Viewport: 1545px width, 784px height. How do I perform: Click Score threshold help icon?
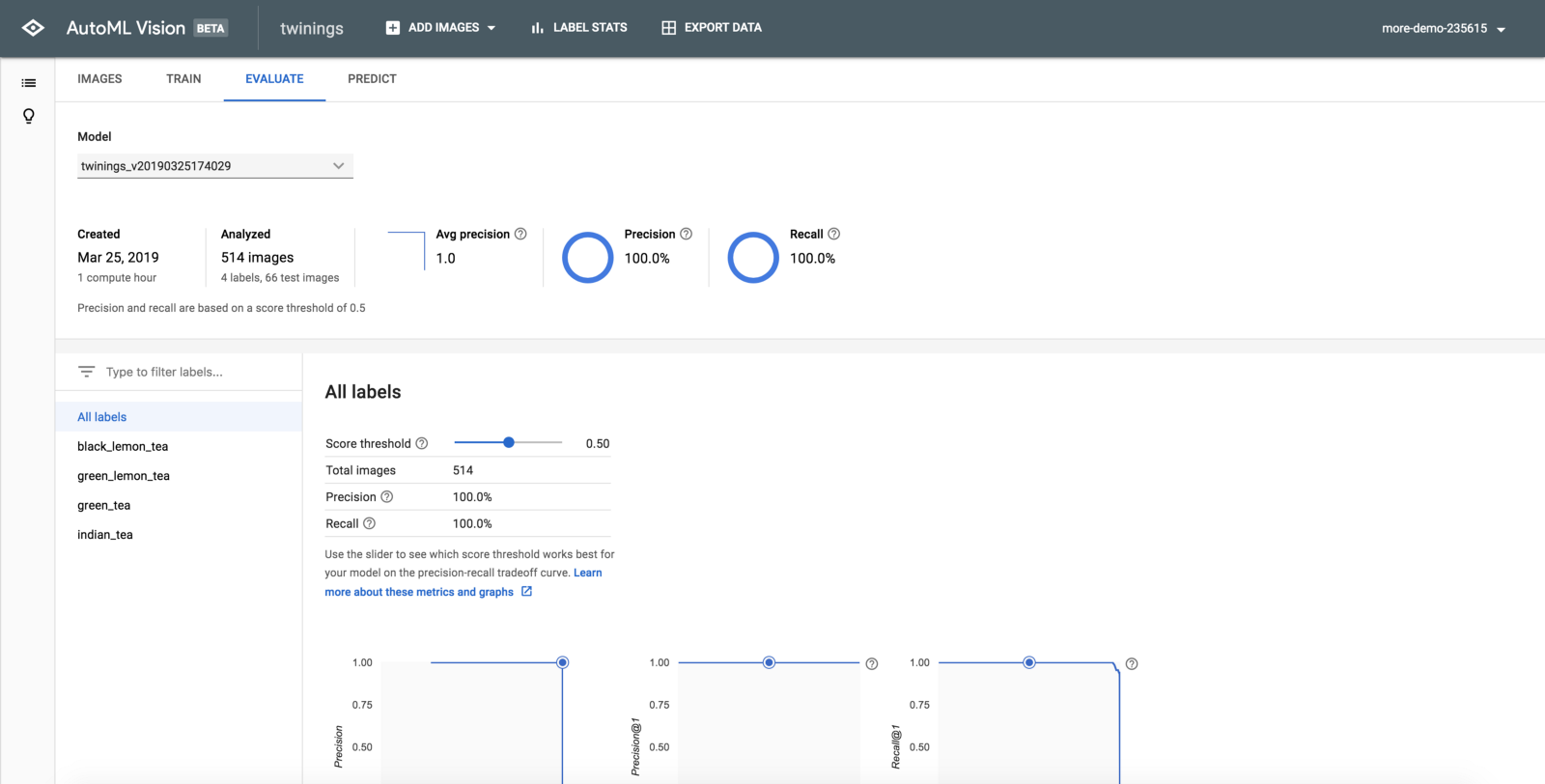(x=422, y=443)
